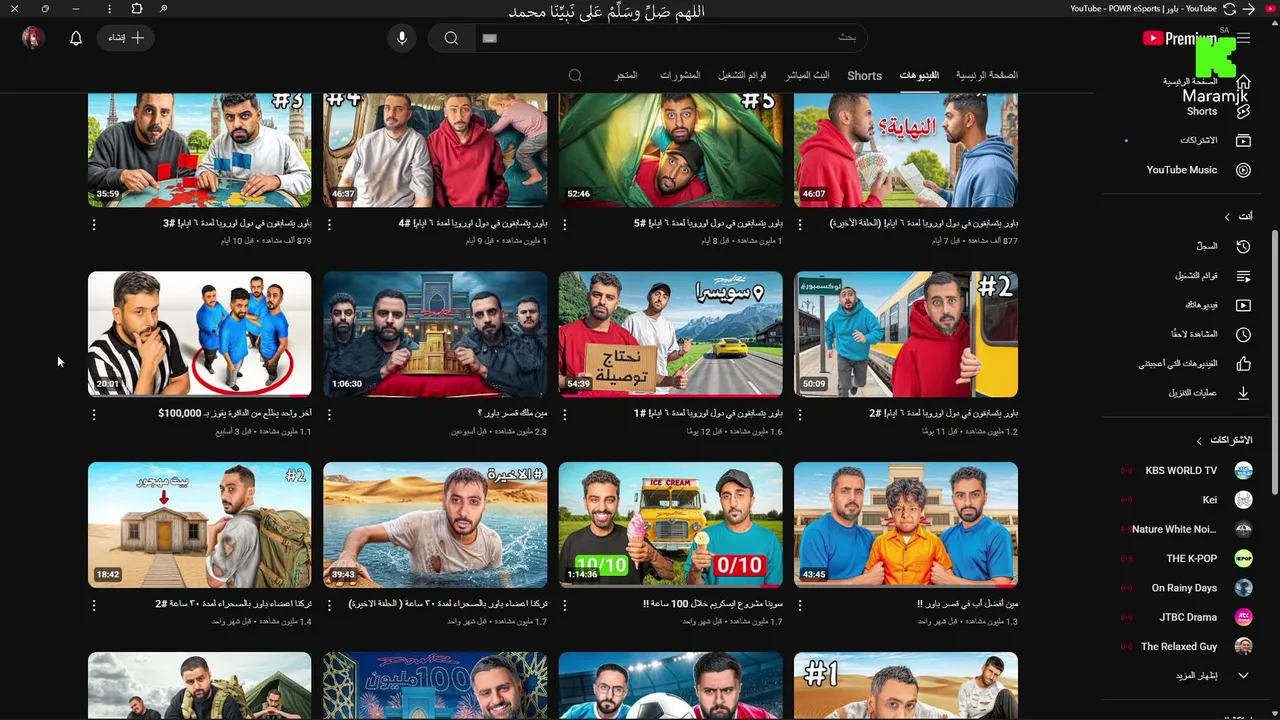Expand the الاشتراكات section header chevron
The image size is (1280, 720).
click(1199, 440)
